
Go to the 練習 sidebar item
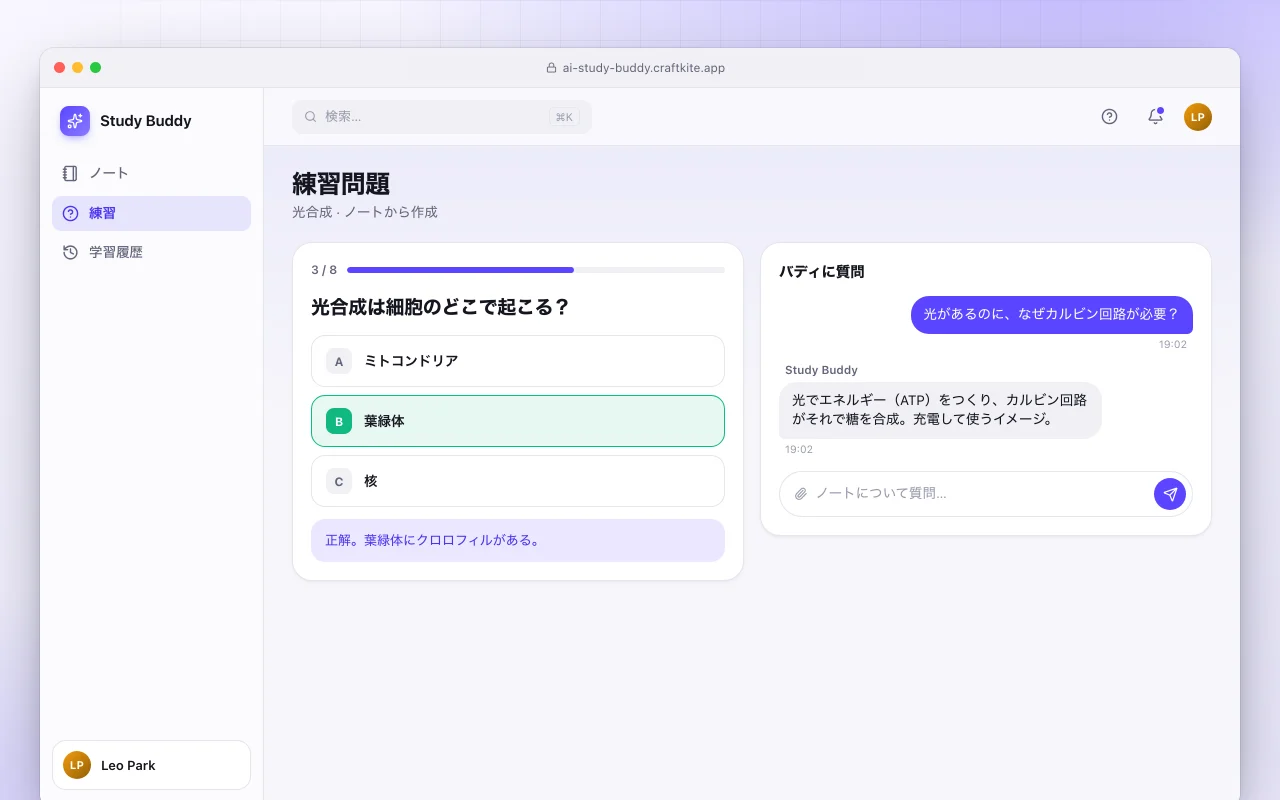tap(151, 213)
